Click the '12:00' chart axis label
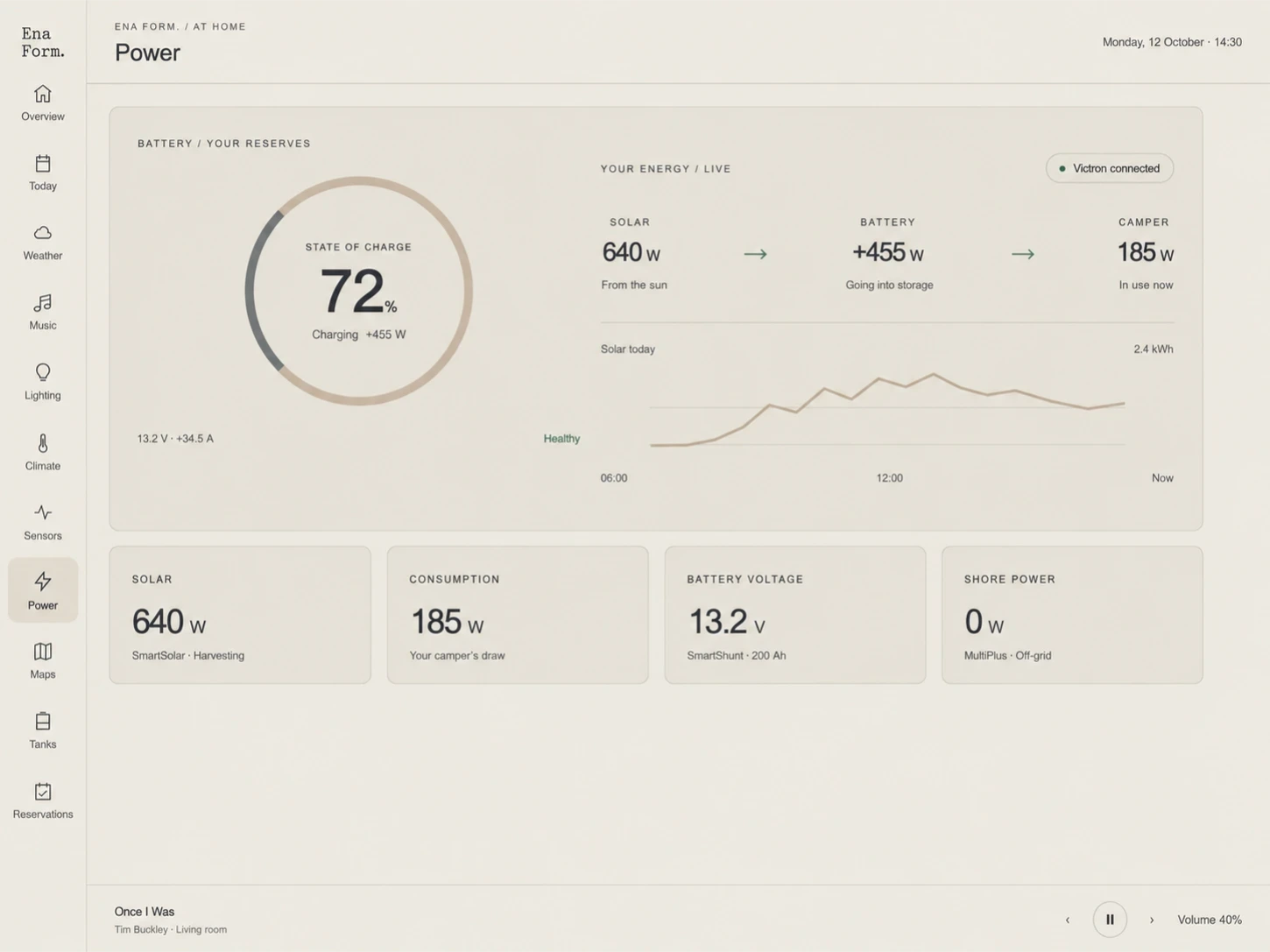 click(x=889, y=477)
